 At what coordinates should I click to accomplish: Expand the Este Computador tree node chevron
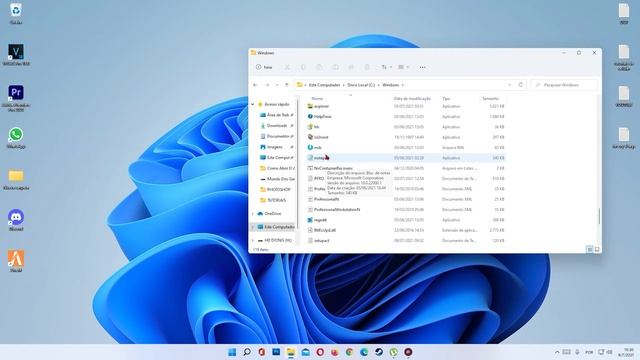253,227
